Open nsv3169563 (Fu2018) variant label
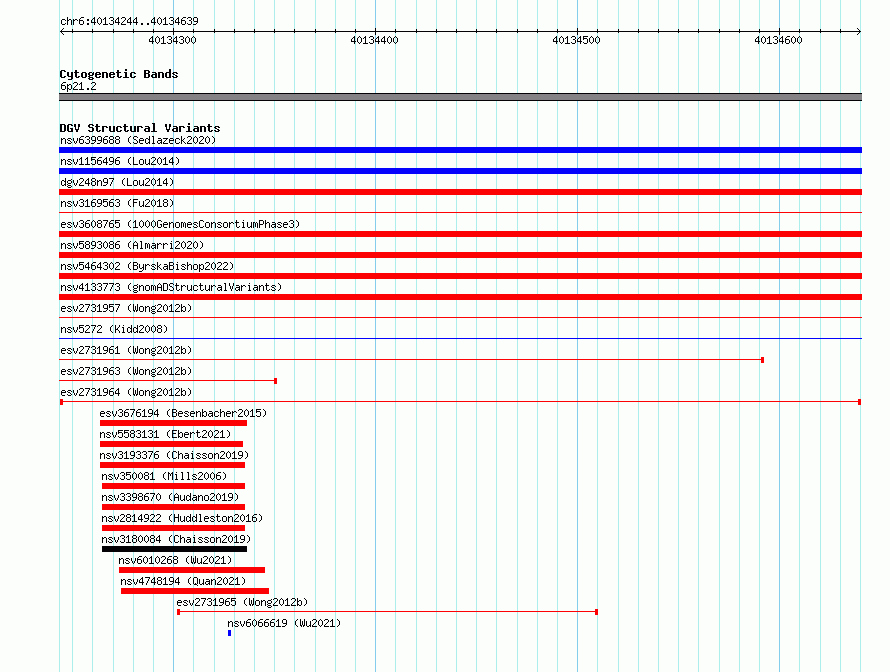Image resolution: width=890 pixels, height=672 pixels. 117,203
